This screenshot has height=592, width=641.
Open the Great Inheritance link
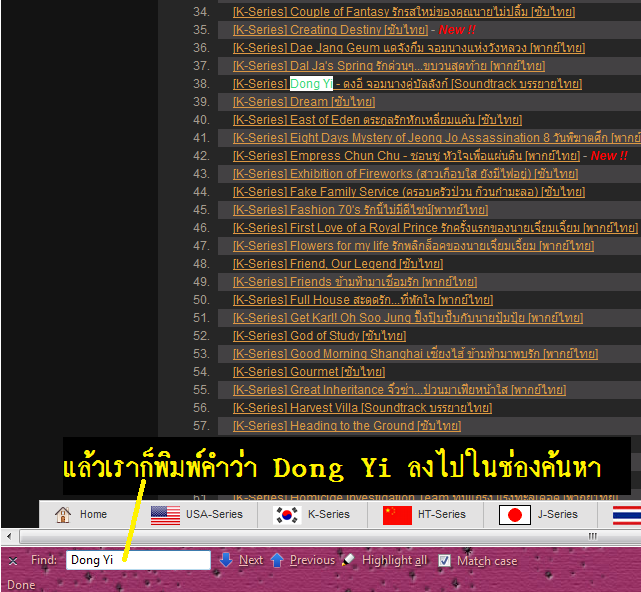tap(399, 390)
